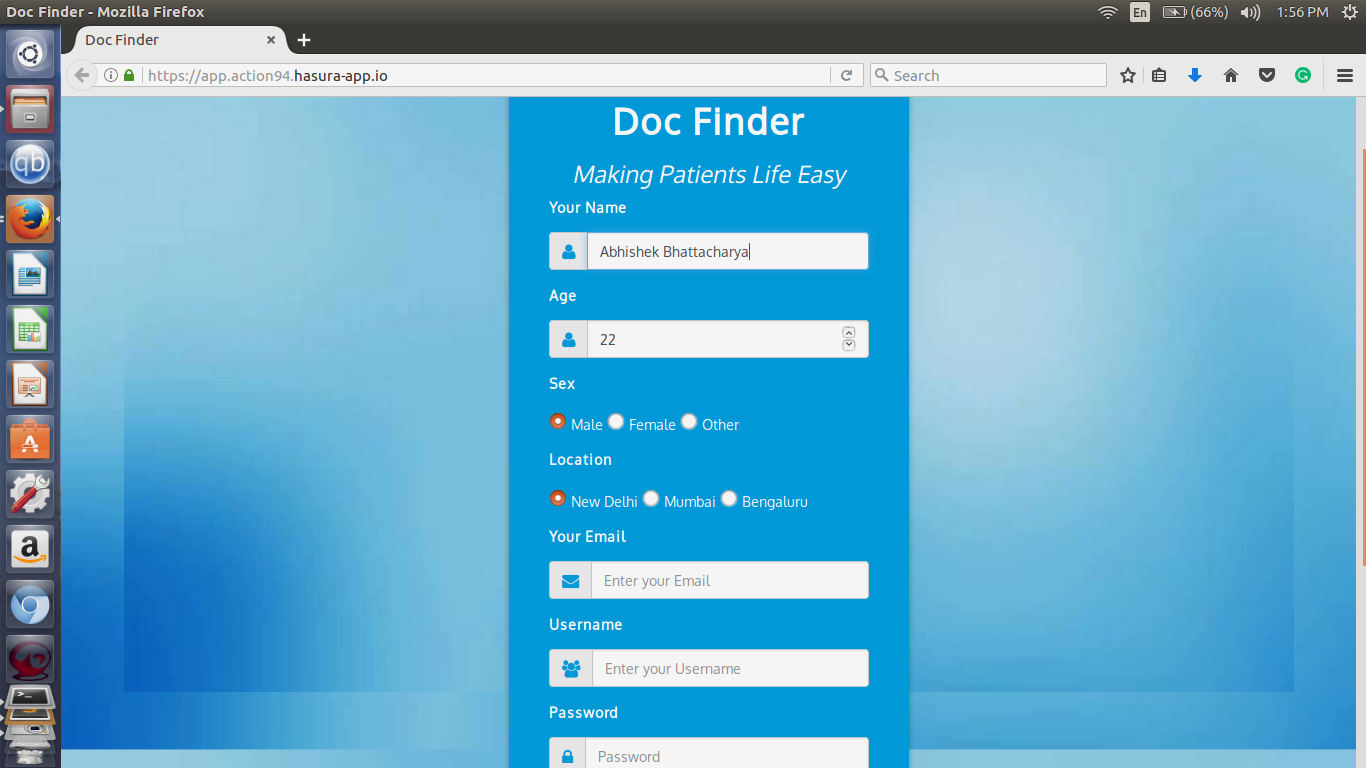Open System Settings from the launcher
The width and height of the screenshot is (1366, 768).
tap(30, 493)
